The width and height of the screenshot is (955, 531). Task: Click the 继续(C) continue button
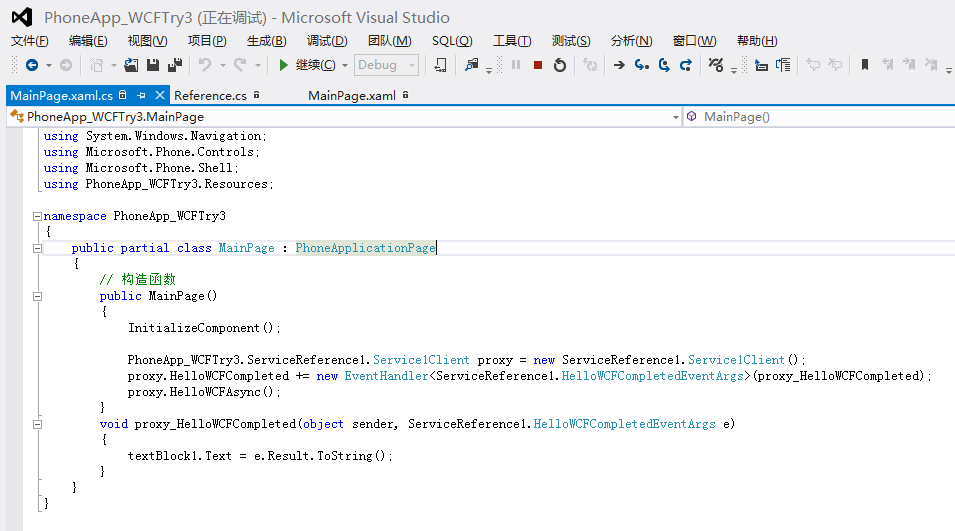(307, 65)
